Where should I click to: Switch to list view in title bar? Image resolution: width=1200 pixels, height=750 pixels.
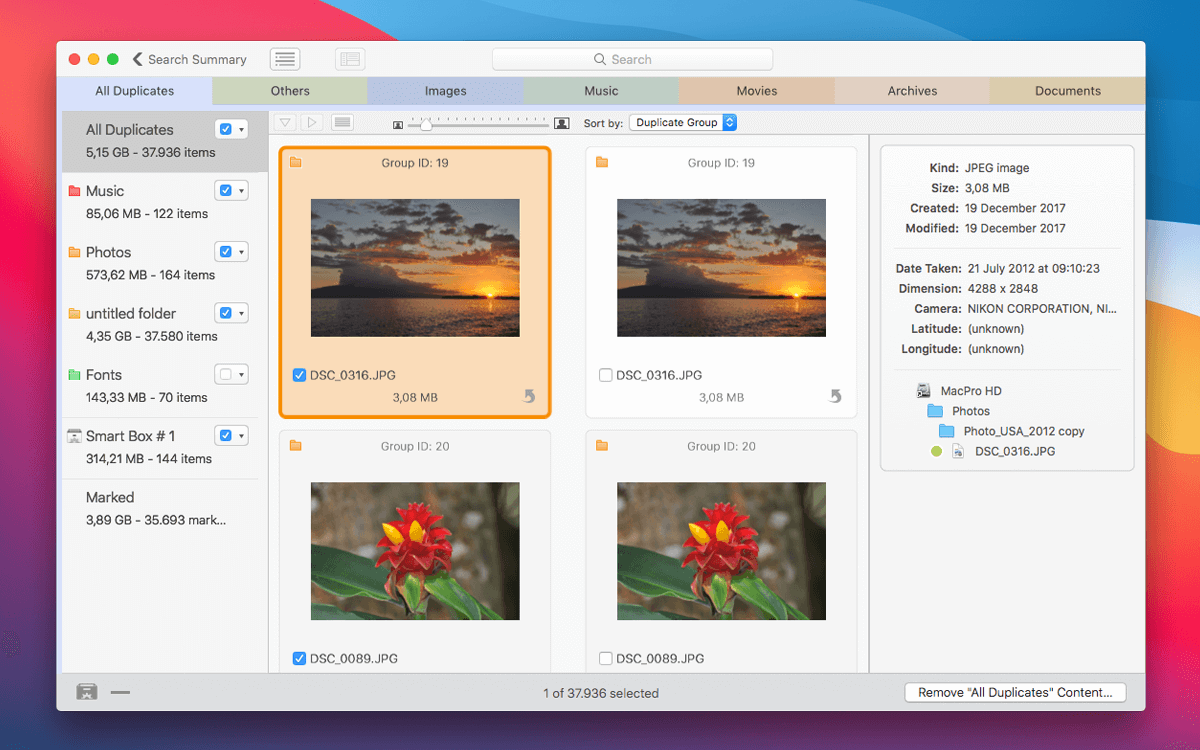[285, 60]
